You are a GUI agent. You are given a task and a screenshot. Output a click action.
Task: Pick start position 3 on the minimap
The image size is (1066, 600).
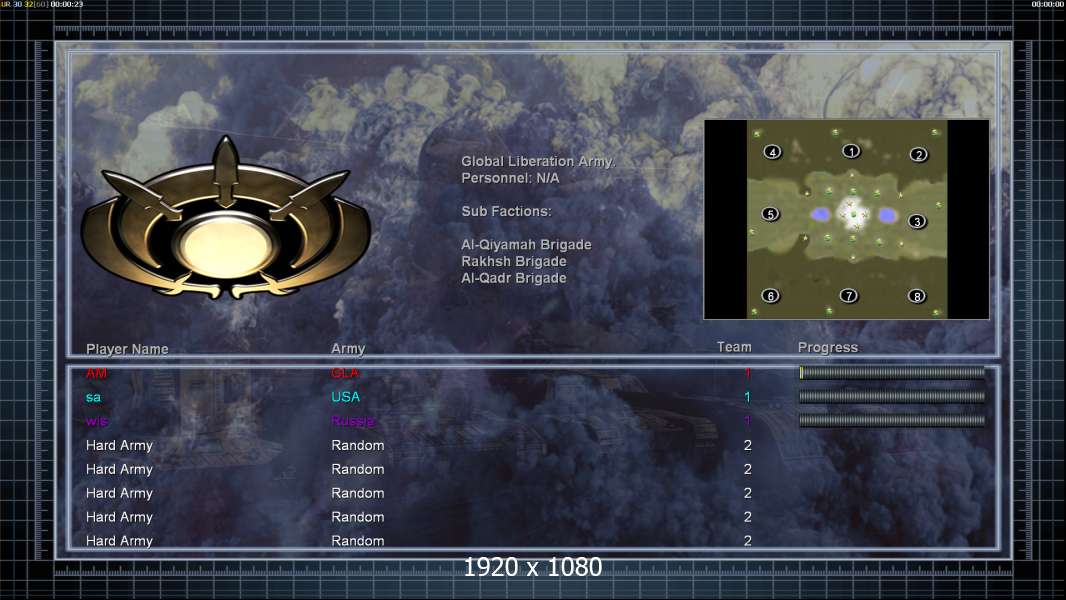coord(917,221)
